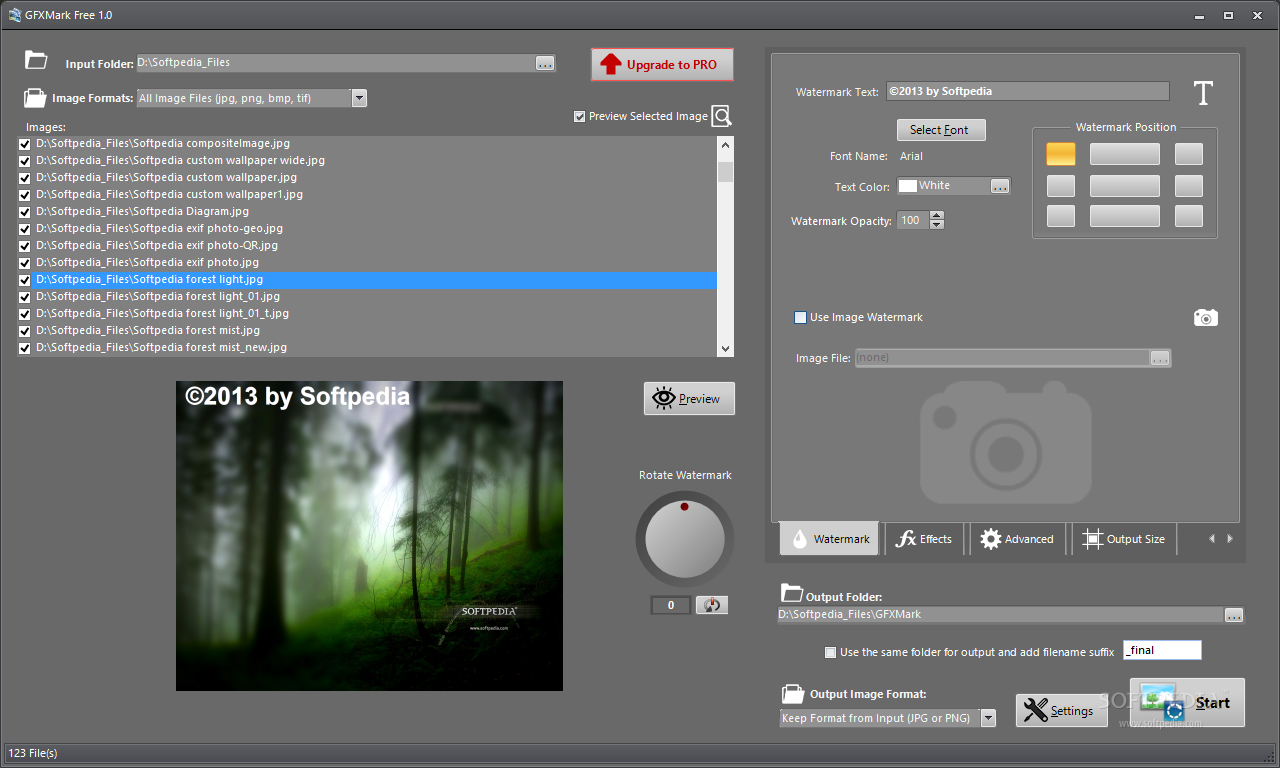Select center watermark position
Viewport: 1280px width, 768px height.
[x=1124, y=186]
